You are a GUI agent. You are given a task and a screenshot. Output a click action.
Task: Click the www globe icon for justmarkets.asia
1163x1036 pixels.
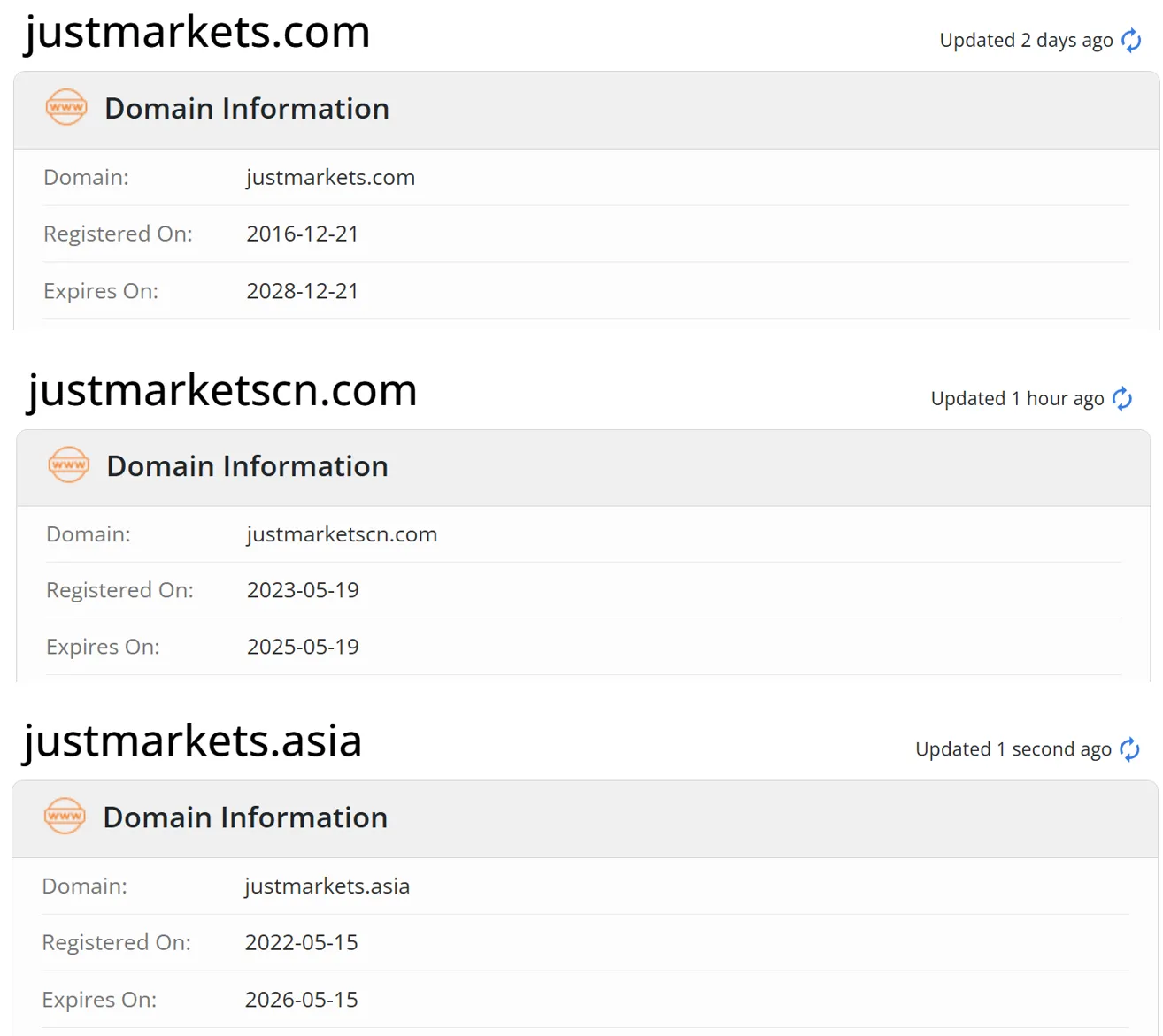[x=65, y=817]
